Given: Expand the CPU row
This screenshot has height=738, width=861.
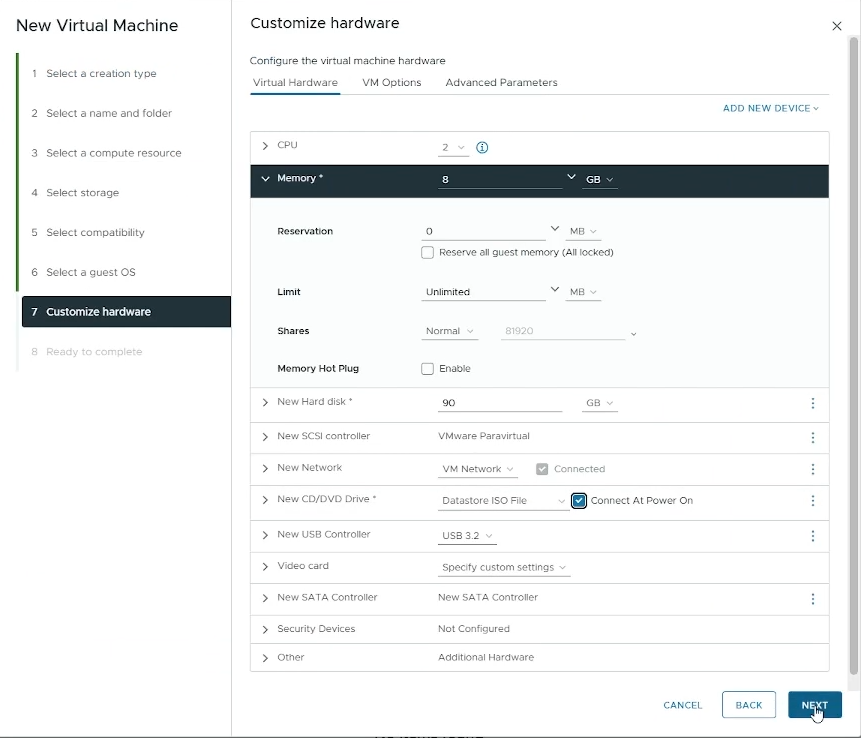Looking at the screenshot, I should [264, 146].
